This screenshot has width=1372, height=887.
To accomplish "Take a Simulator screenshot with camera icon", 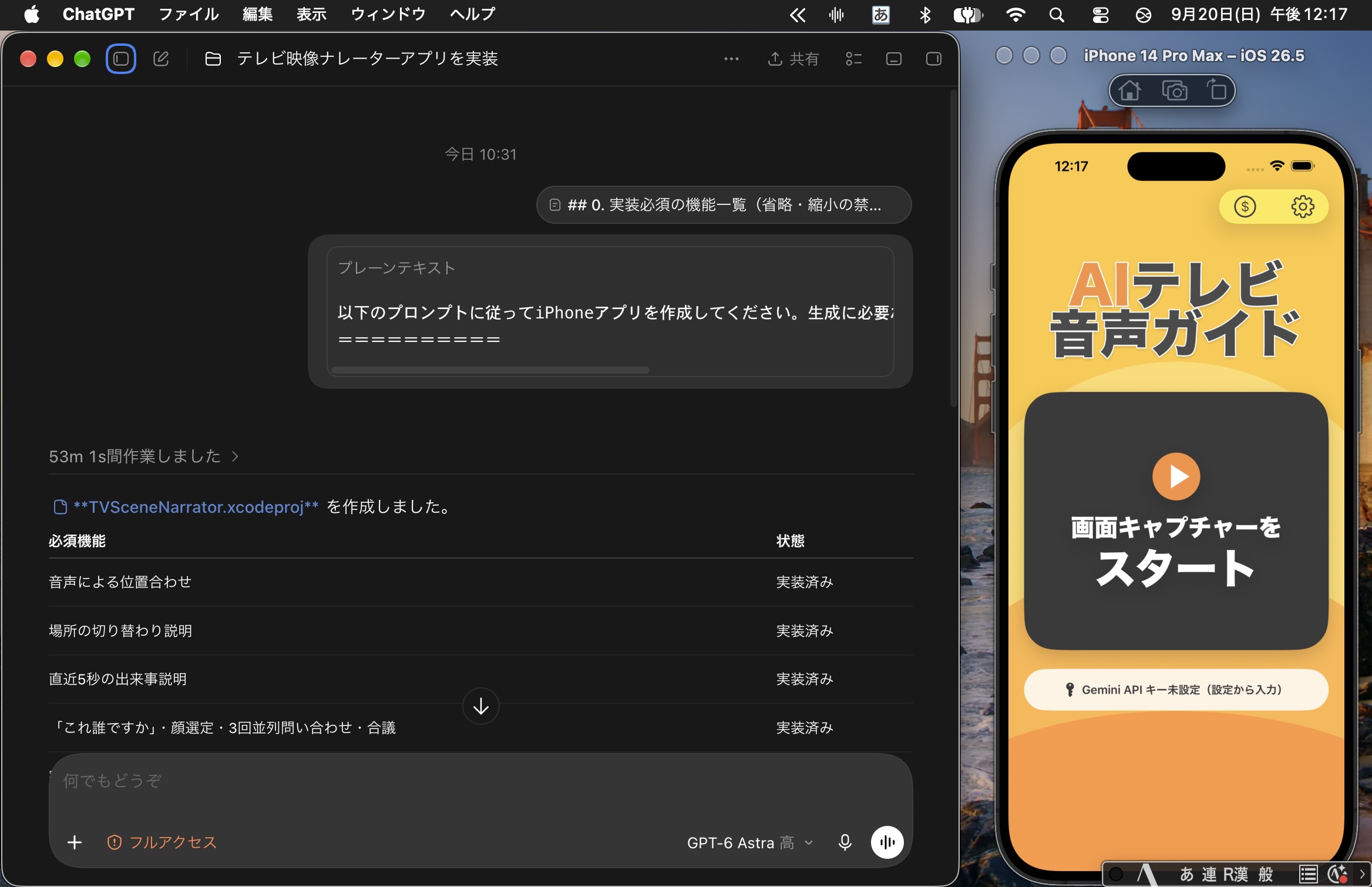I will [1174, 91].
